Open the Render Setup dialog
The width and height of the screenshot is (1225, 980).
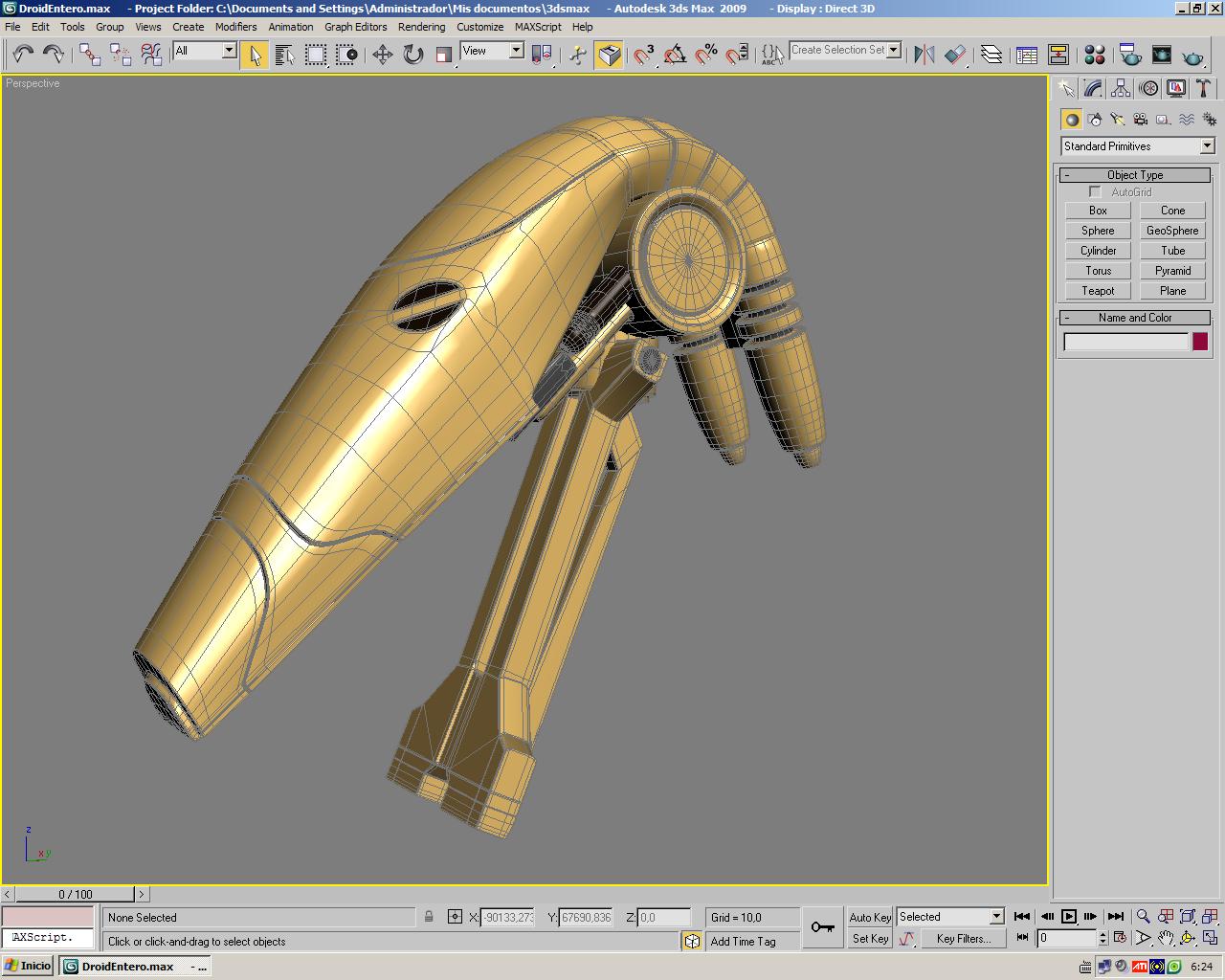point(1130,55)
